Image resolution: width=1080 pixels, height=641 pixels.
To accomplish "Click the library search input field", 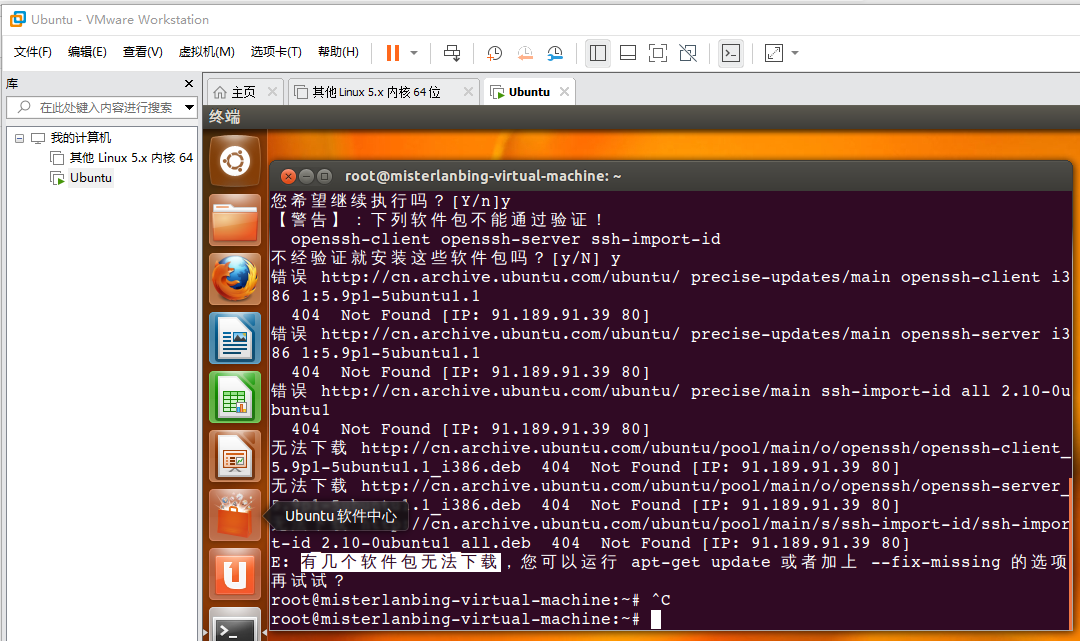I will click(100, 107).
